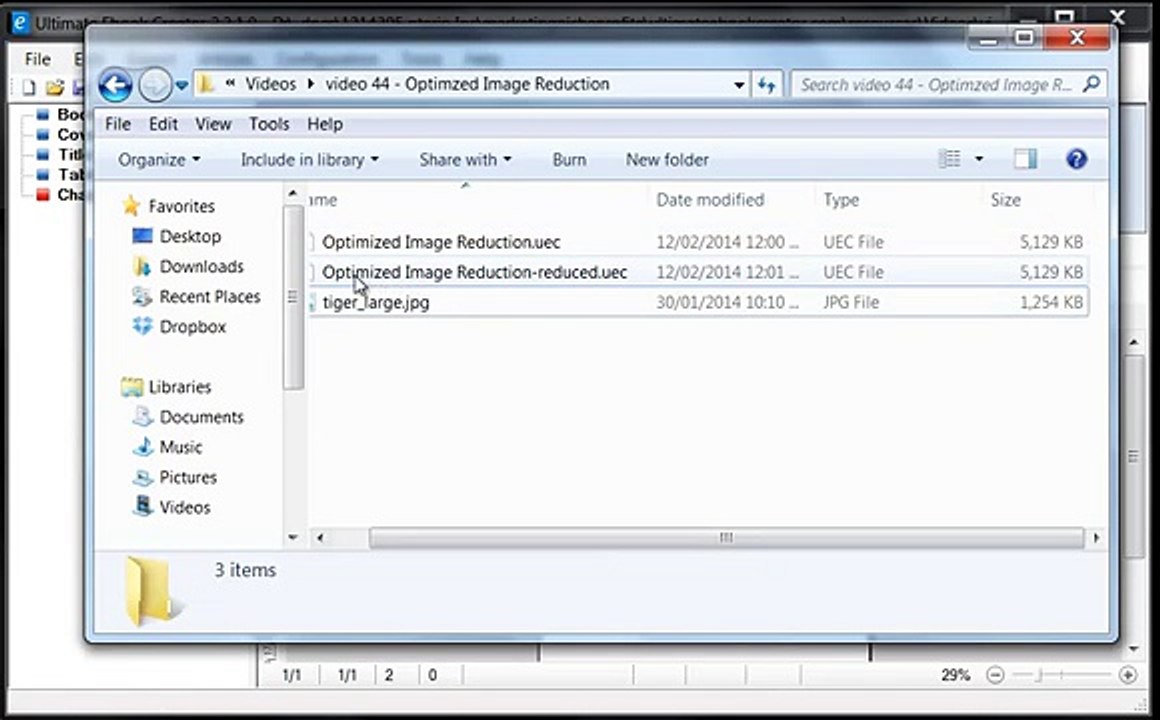This screenshot has height=720, width=1160.
Task: Open the Share with dropdown
Action: (x=465, y=159)
